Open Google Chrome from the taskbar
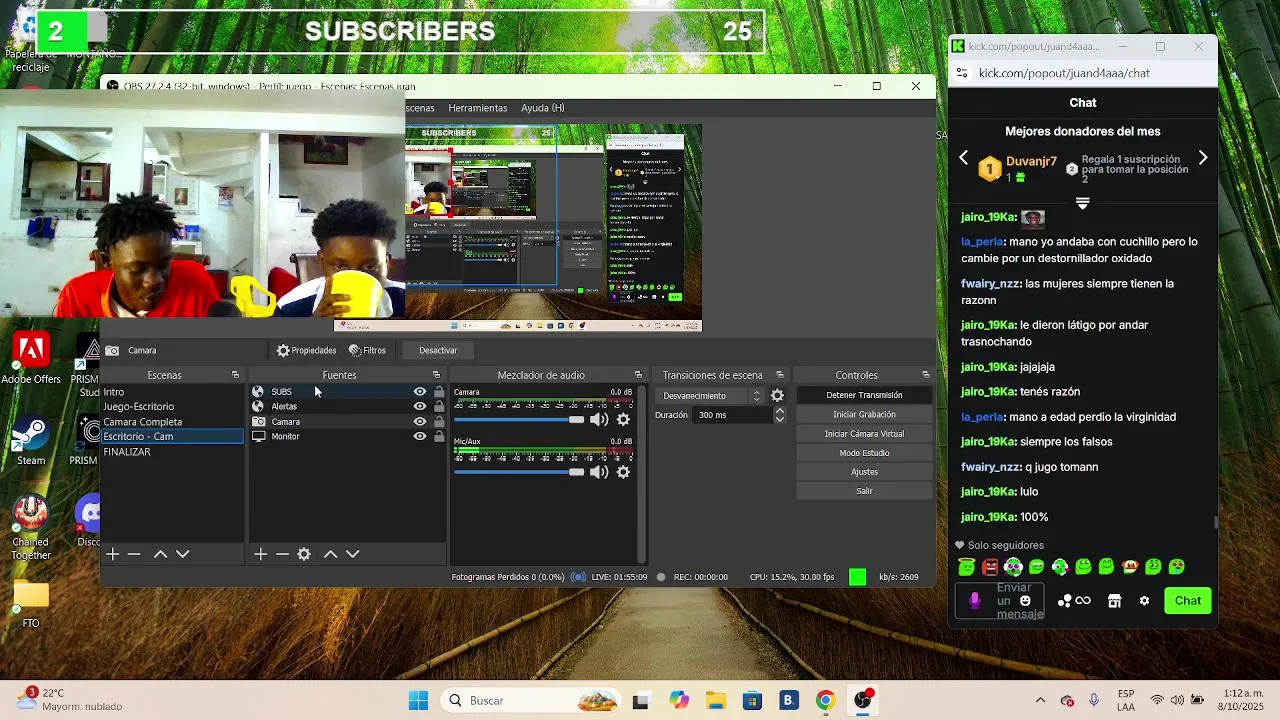 click(x=825, y=700)
